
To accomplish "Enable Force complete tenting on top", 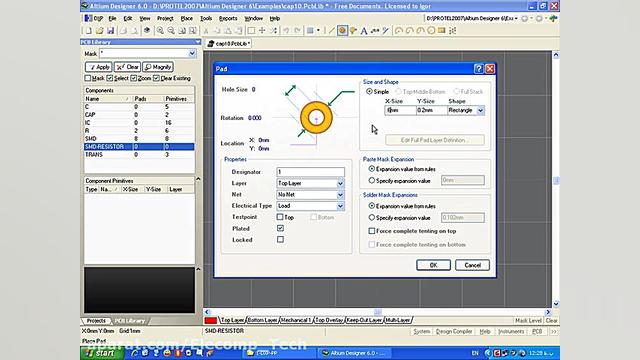I will (x=371, y=231).
